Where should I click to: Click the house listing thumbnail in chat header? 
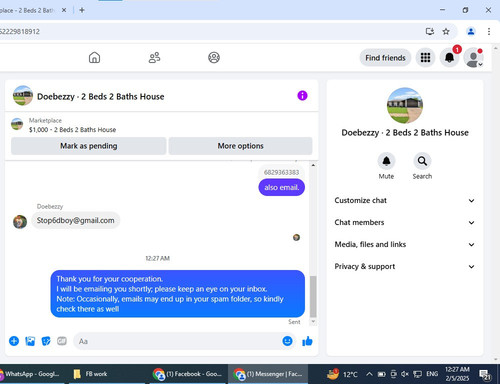[23, 96]
